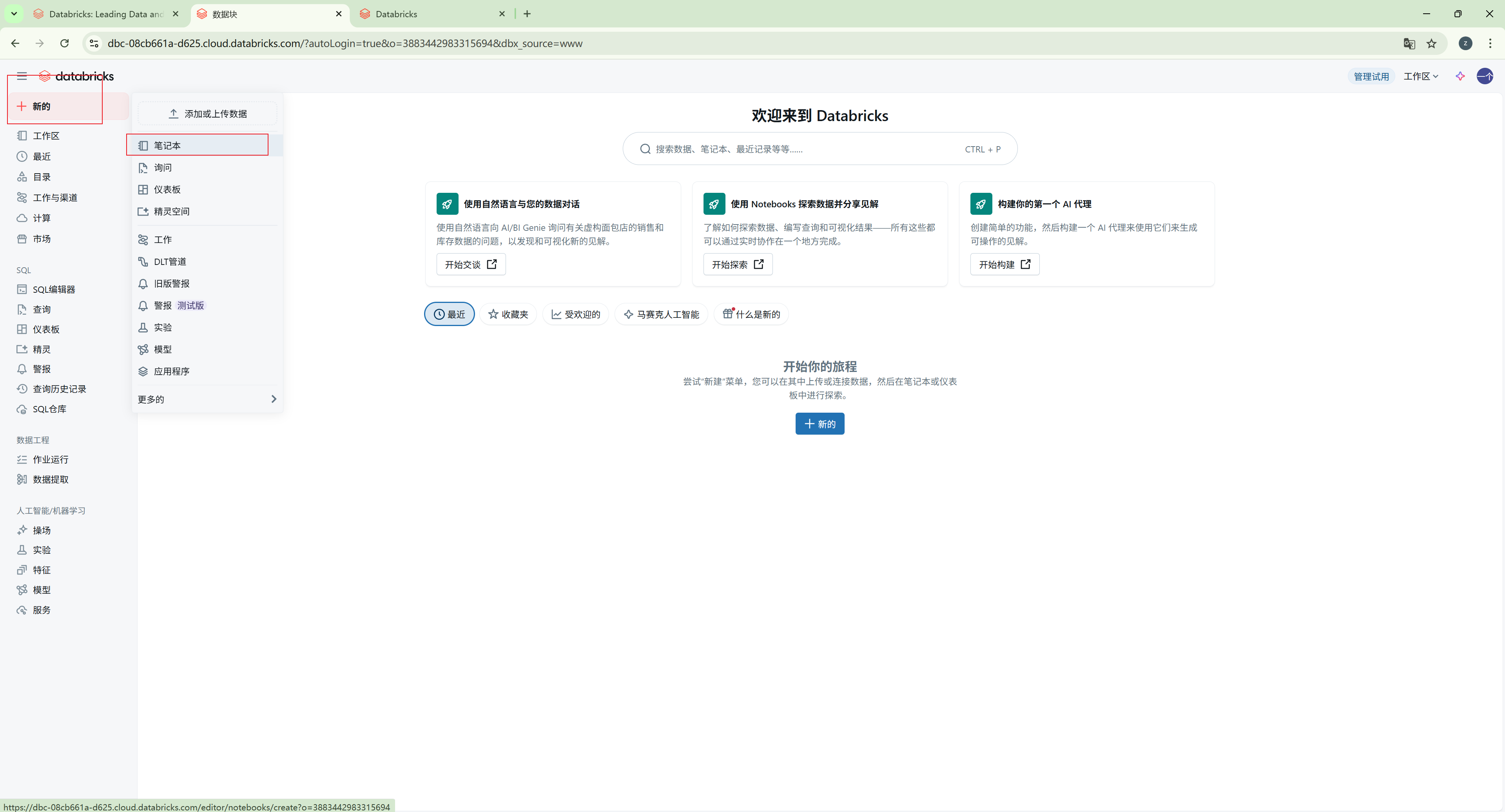Click the 新的 button in the sidebar

(68, 106)
